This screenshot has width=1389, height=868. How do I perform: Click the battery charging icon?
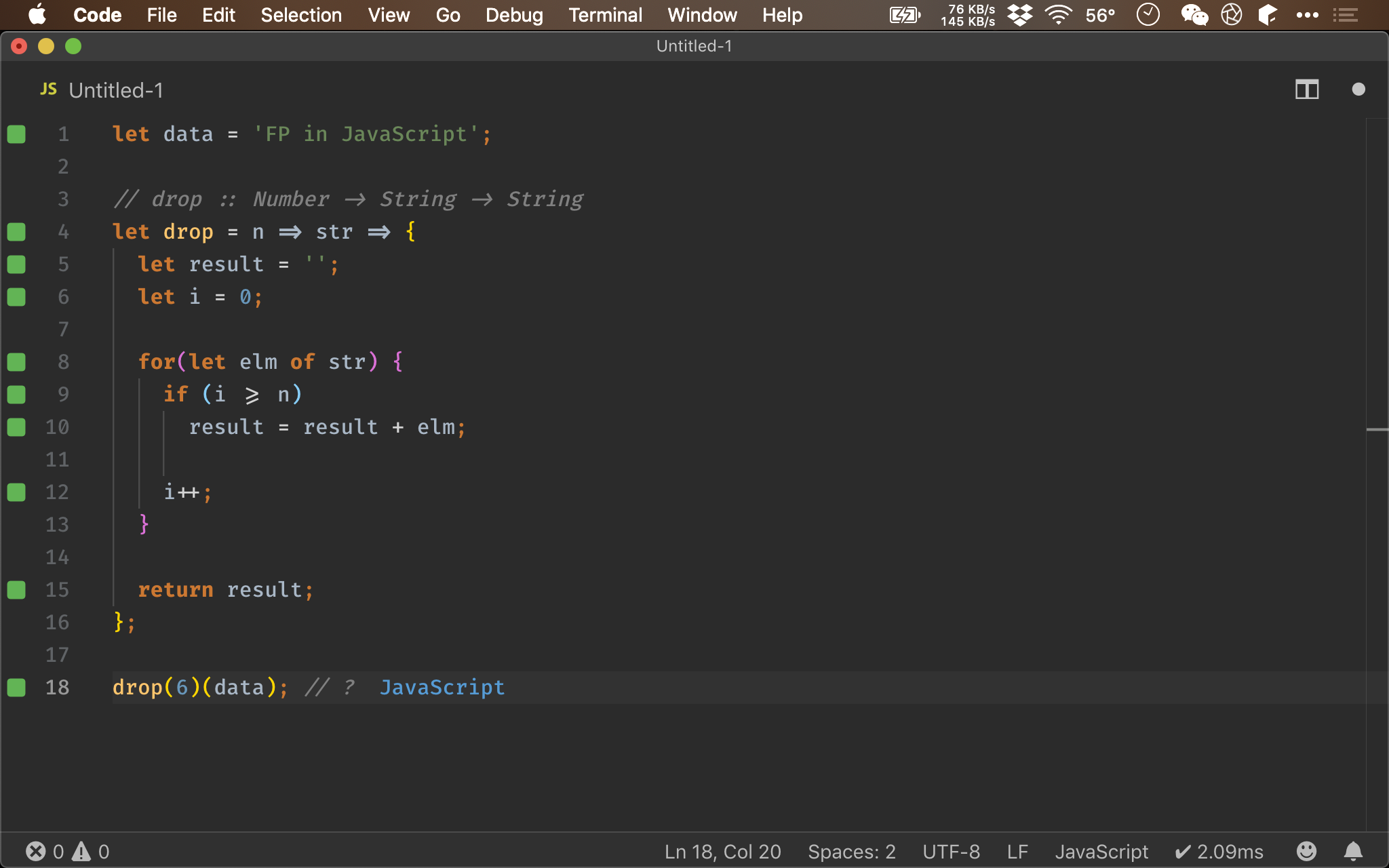(905, 14)
